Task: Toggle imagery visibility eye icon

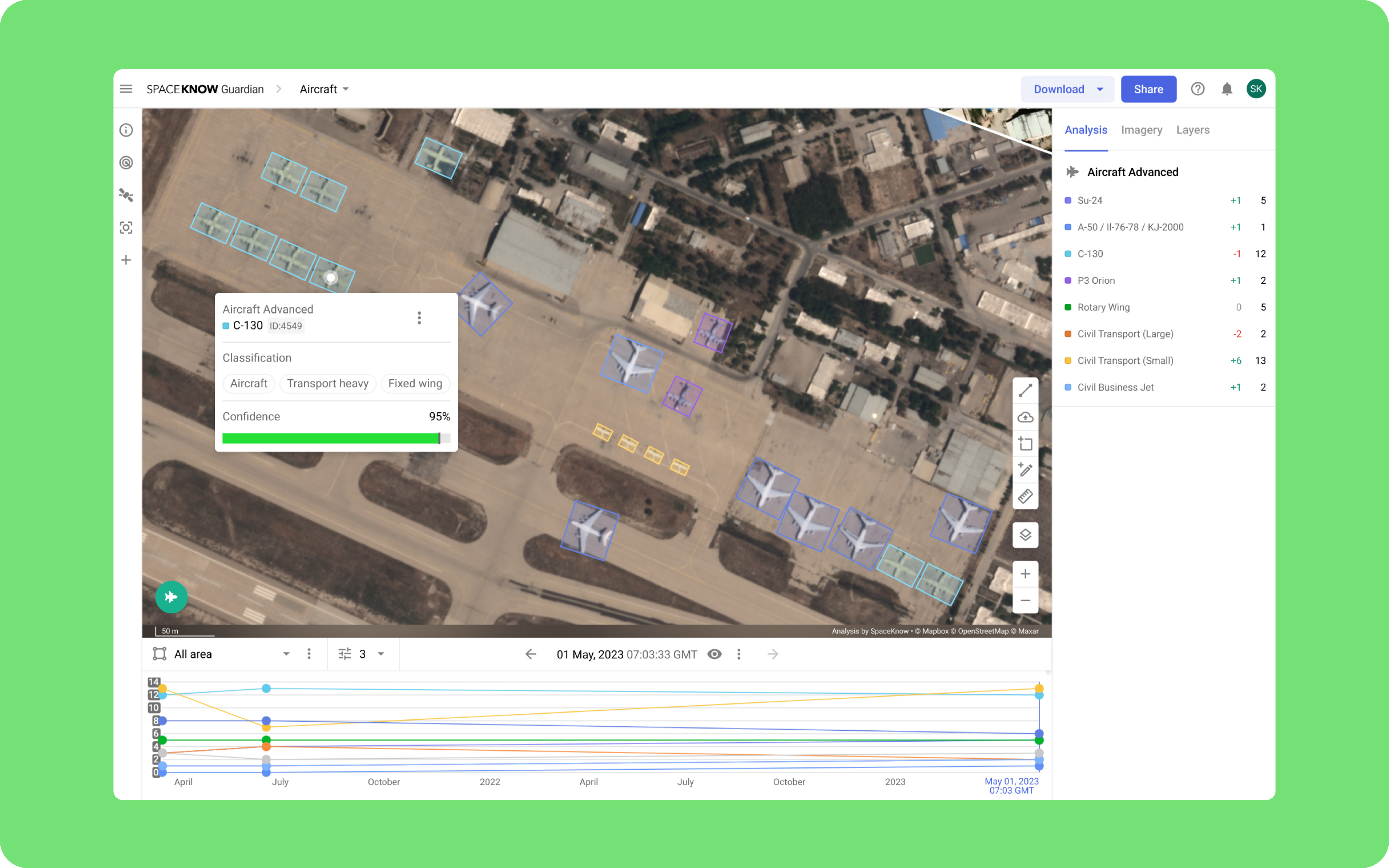Action: pyautogui.click(x=714, y=654)
